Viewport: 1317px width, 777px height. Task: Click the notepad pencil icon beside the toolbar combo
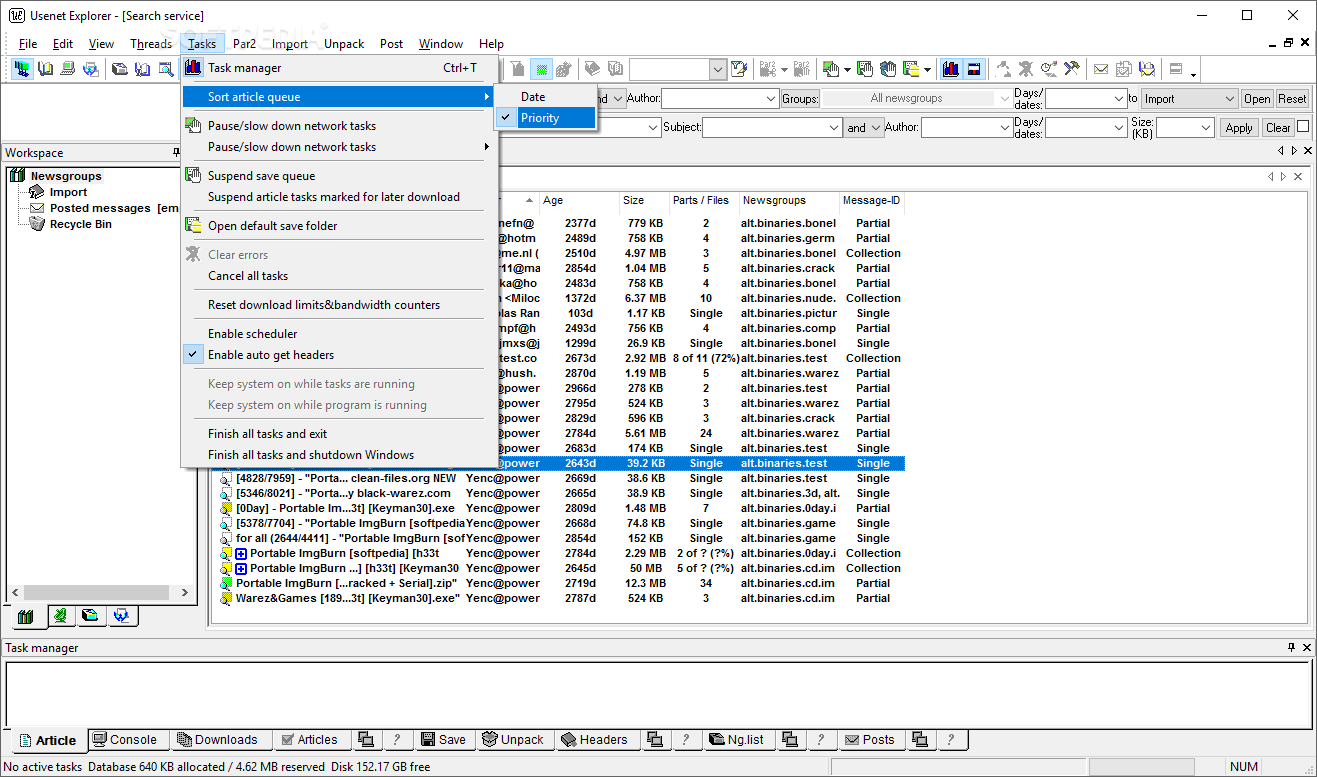click(739, 69)
